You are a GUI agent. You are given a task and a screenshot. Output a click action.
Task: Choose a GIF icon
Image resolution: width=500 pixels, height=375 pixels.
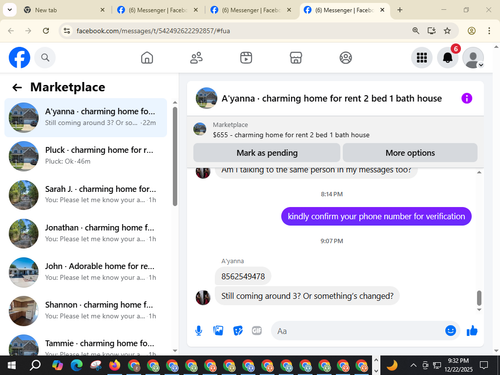(257, 331)
